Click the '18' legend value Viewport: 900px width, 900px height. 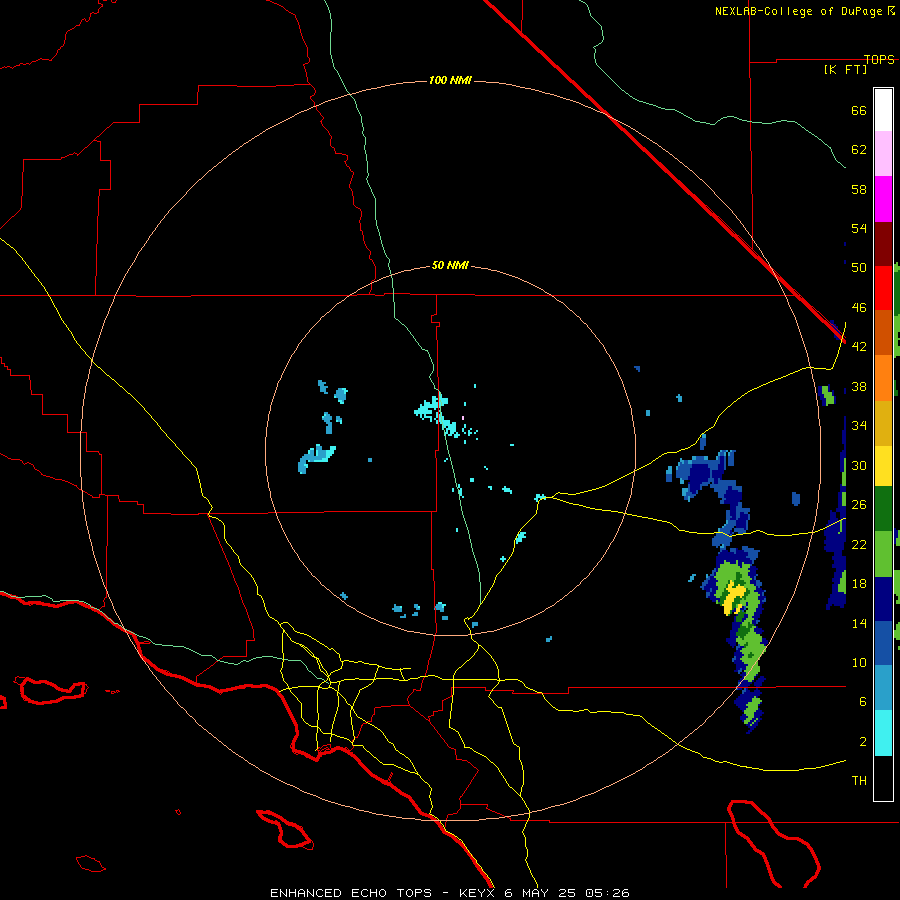tap(859, 584)
